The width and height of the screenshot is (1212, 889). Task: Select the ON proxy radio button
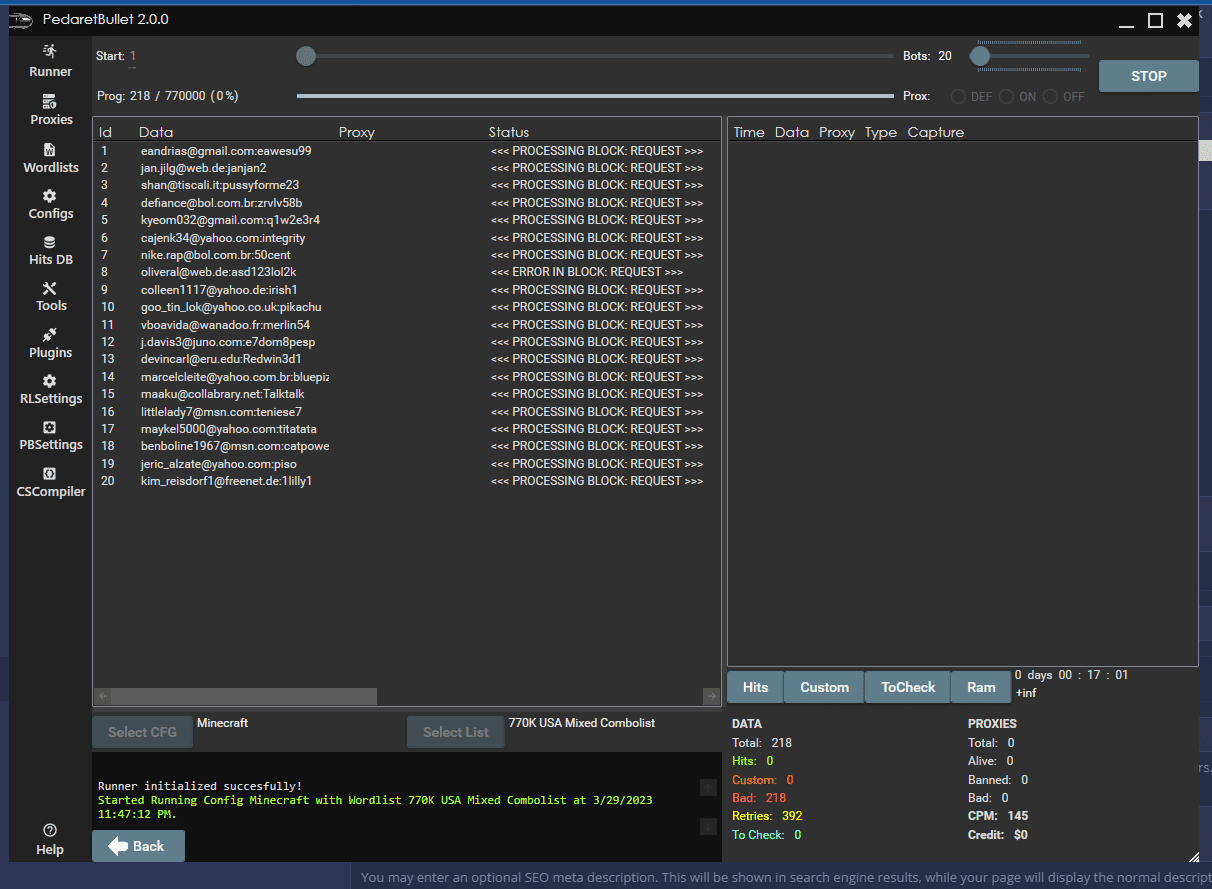(1006, 97)
